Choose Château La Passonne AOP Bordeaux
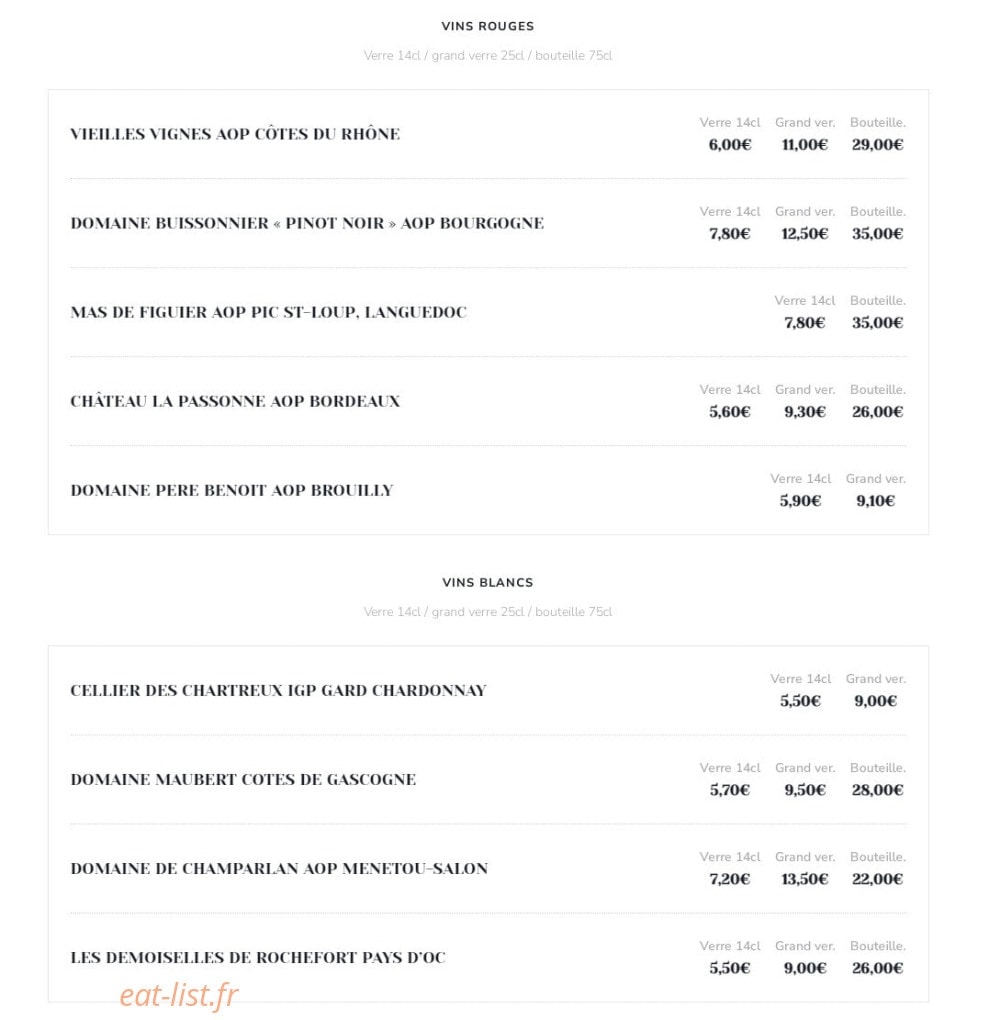Screen dimensions: 989x1020 click(235, 401)
